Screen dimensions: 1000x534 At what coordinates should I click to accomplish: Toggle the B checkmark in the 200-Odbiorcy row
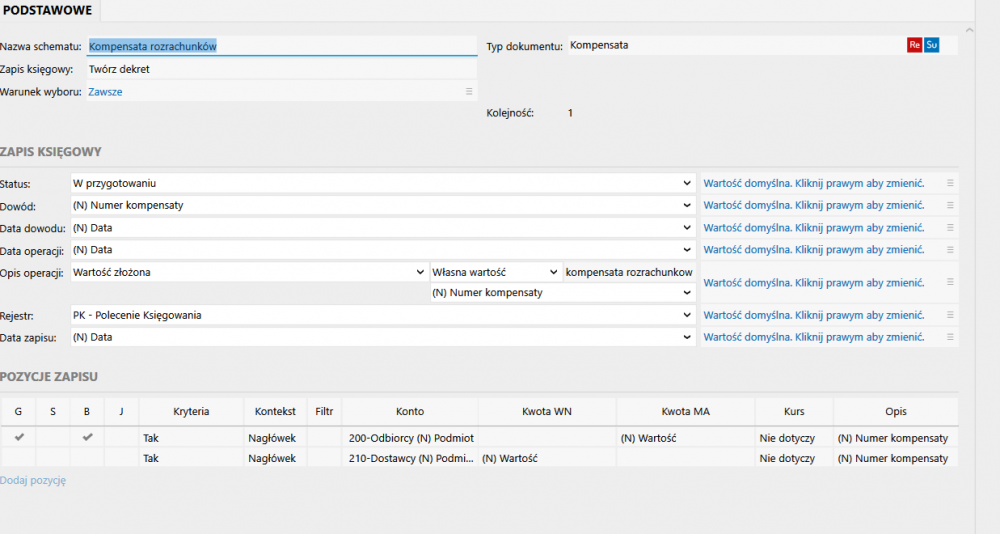[87, 437]
